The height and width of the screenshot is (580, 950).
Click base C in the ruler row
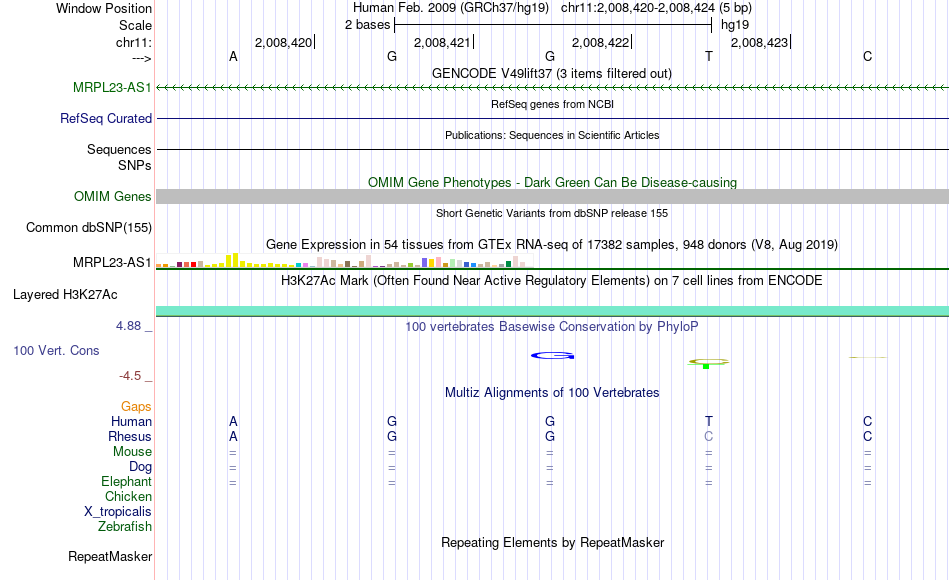[868, 56]
